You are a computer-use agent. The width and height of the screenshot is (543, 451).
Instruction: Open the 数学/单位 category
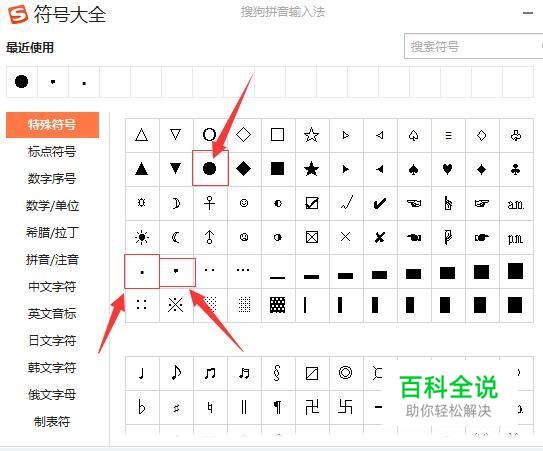[52, 206]
